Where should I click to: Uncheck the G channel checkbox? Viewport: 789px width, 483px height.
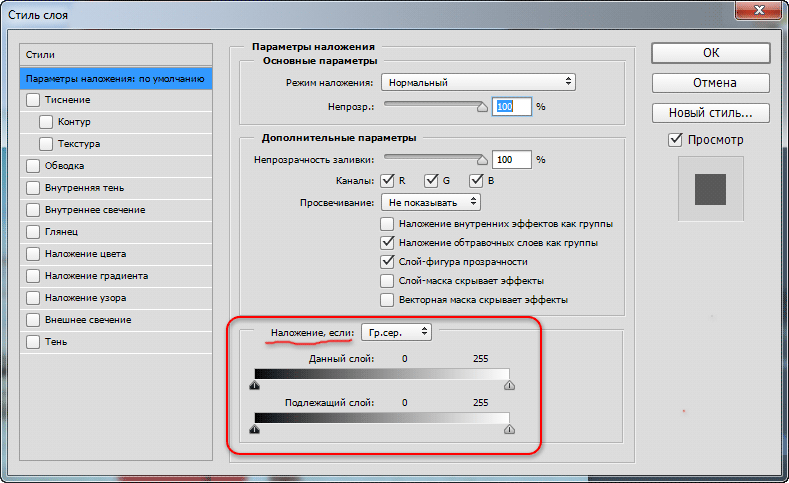coord(431,180)
